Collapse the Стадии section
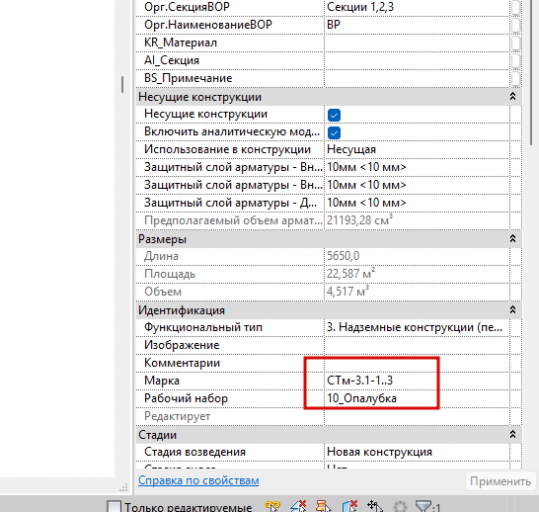Screen dimensions: 539x512 (513, 435)
